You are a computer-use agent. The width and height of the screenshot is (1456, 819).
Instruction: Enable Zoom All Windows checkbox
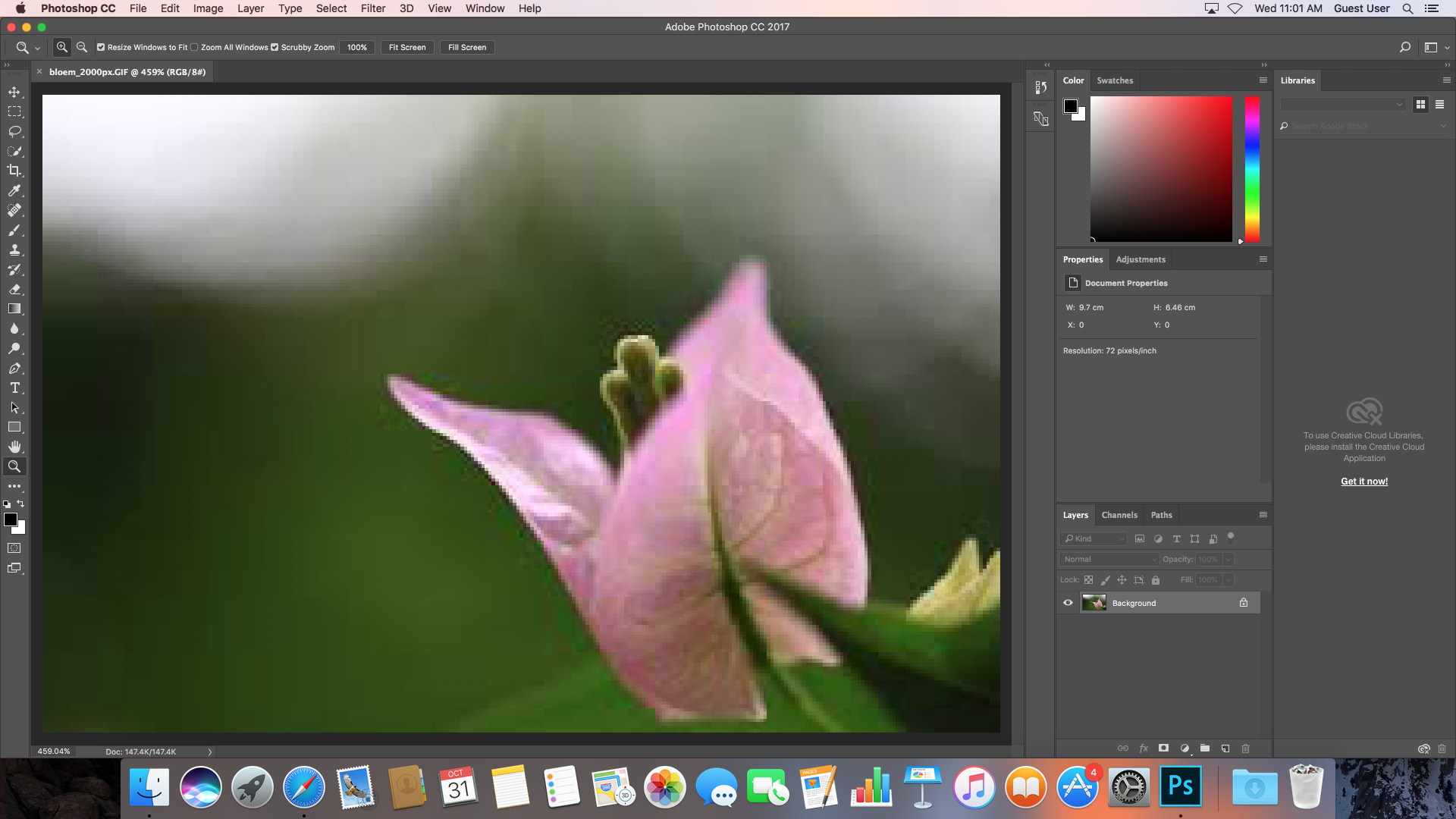195,47
